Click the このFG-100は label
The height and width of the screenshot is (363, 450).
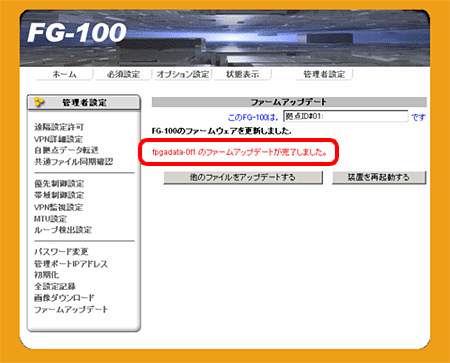(253, 117)
